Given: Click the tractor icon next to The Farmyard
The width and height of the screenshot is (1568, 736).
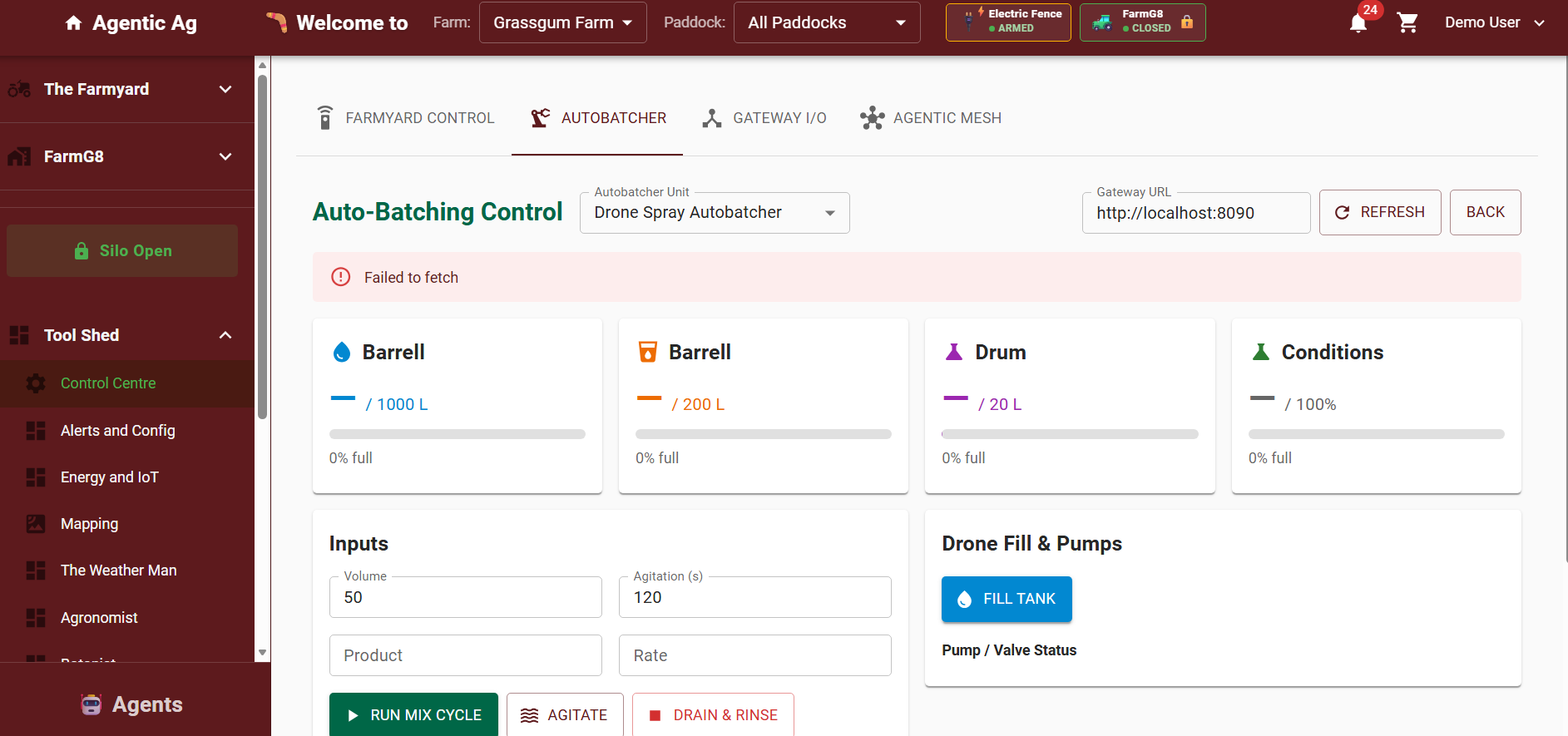Looking at the screenshot, I should pyautogui.click(x=19, y=89).
